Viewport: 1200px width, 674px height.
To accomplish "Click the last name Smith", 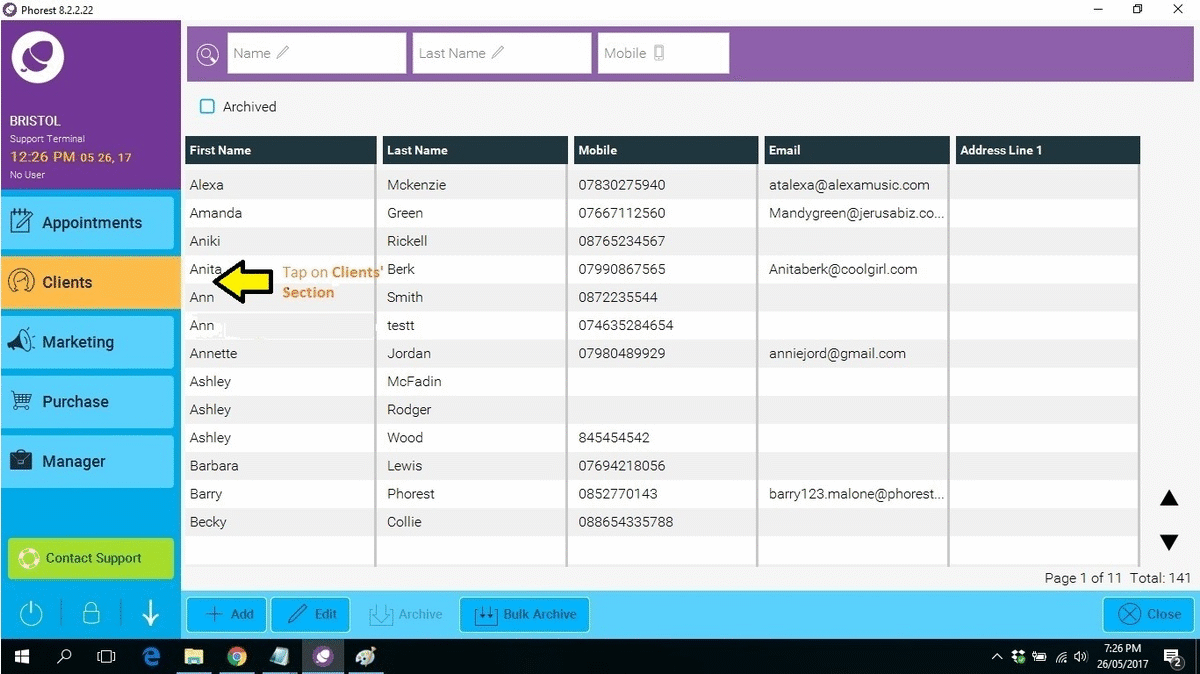I will pos(405,297).
